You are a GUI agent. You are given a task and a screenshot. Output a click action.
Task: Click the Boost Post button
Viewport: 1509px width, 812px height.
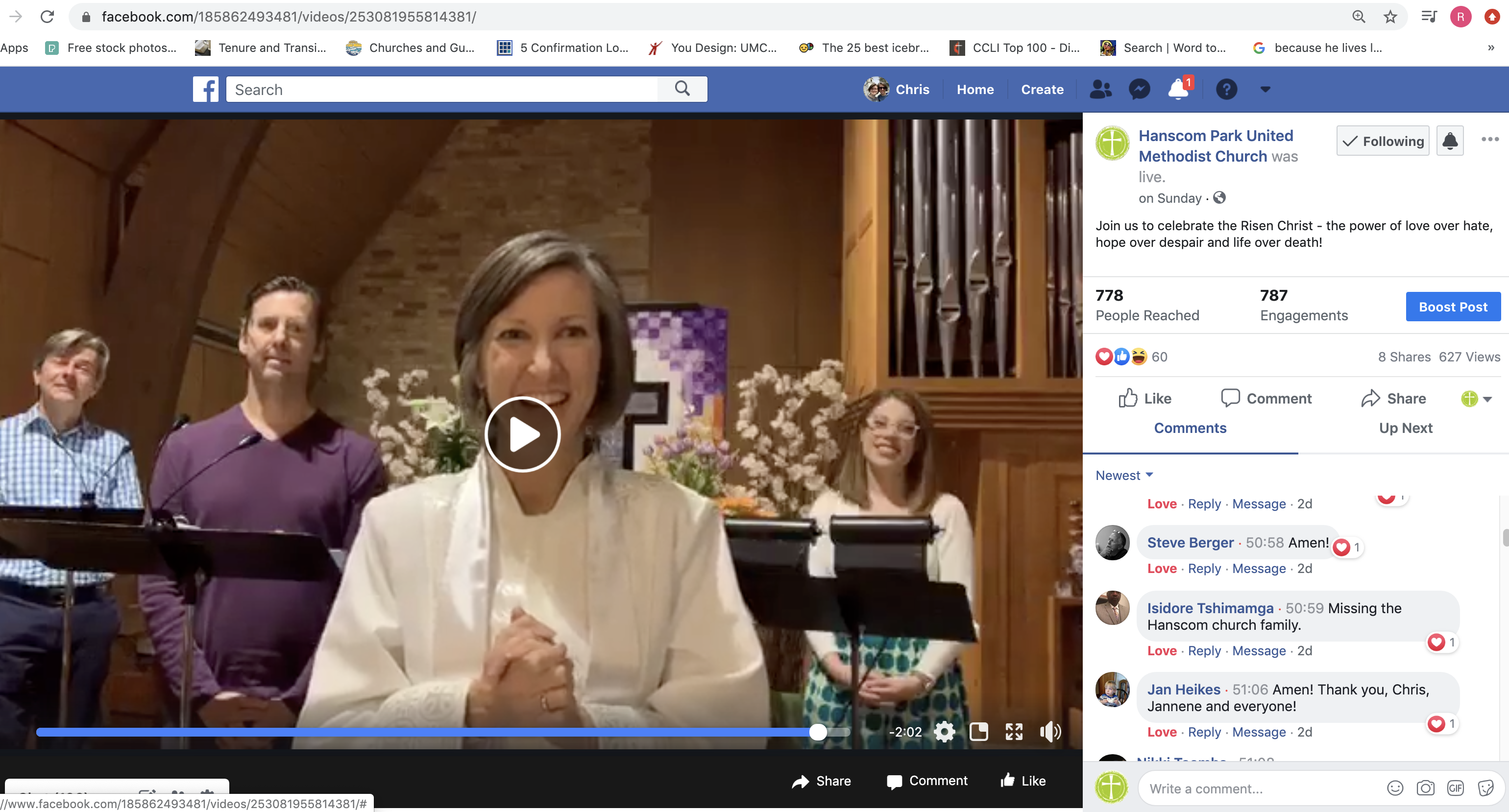point(1453,307)
